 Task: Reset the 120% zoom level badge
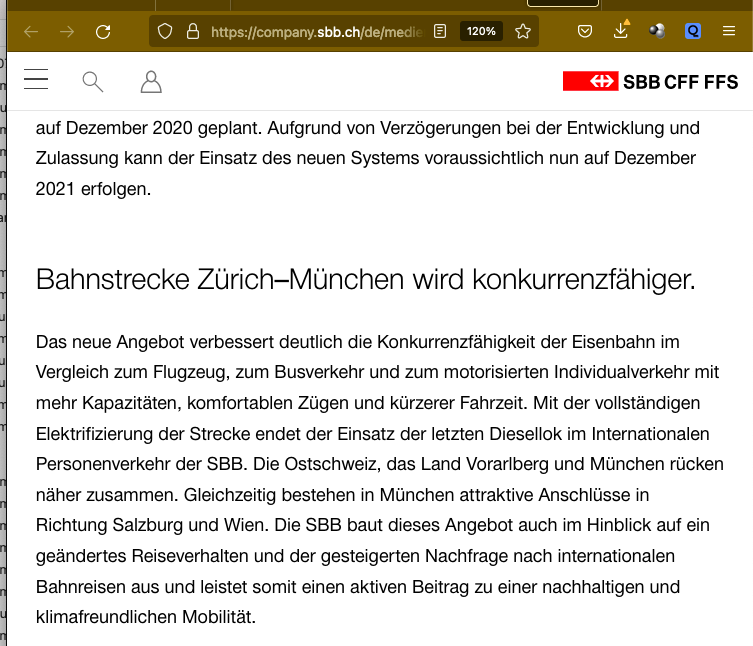click(x=481, y=31)
